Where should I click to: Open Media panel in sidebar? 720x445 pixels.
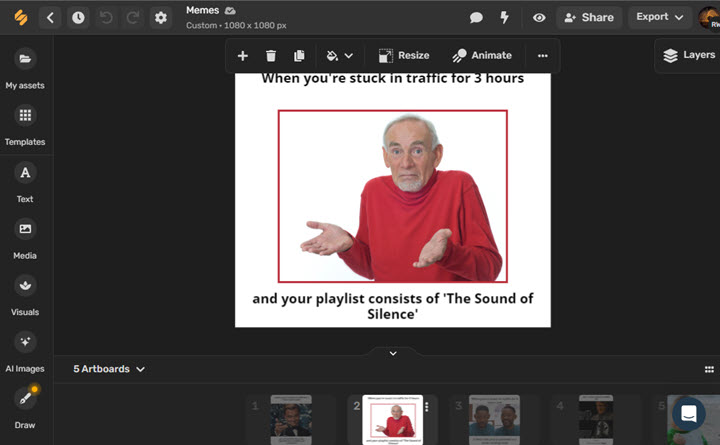(x=25, y=239)
